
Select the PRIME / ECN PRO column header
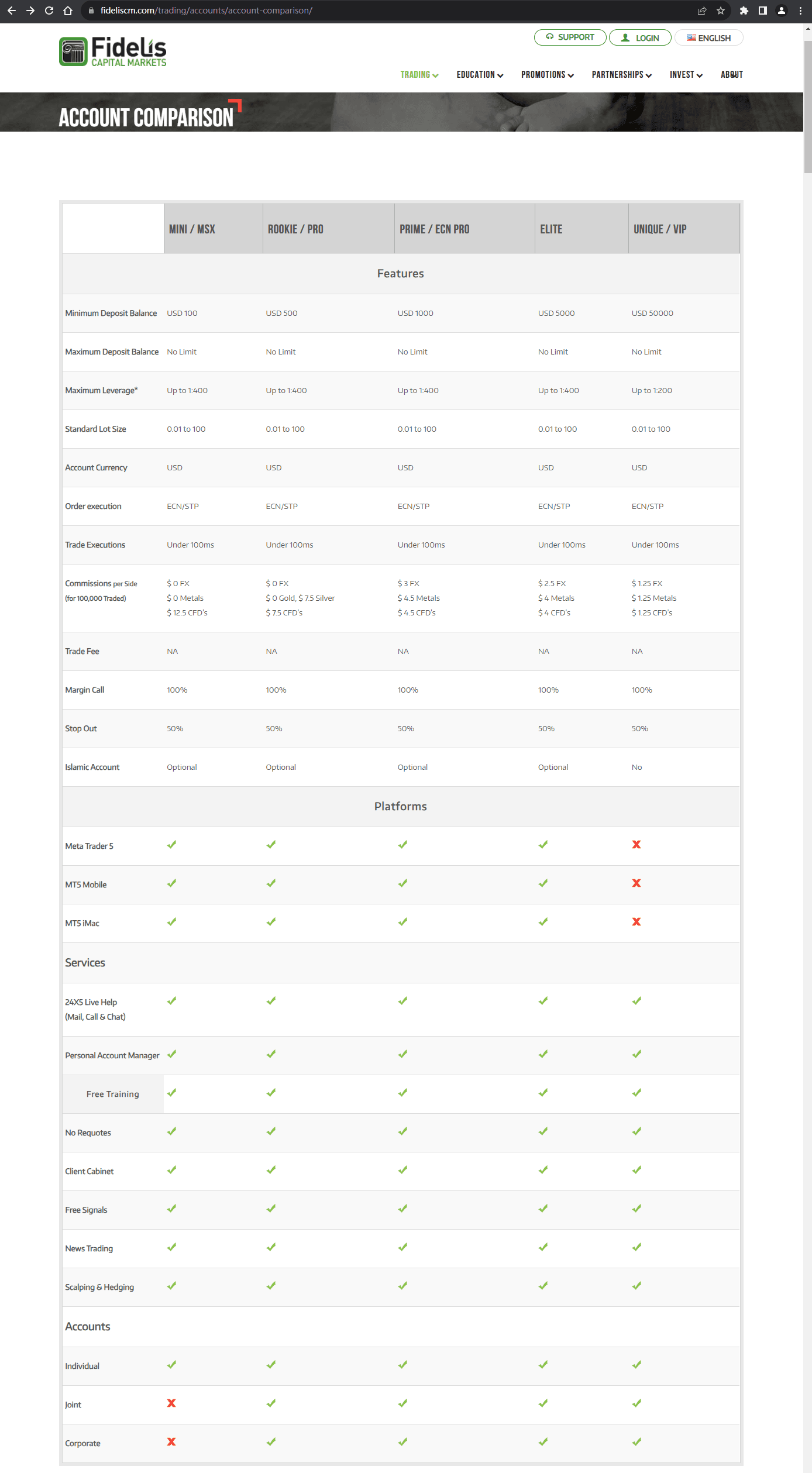pos(465,229)
